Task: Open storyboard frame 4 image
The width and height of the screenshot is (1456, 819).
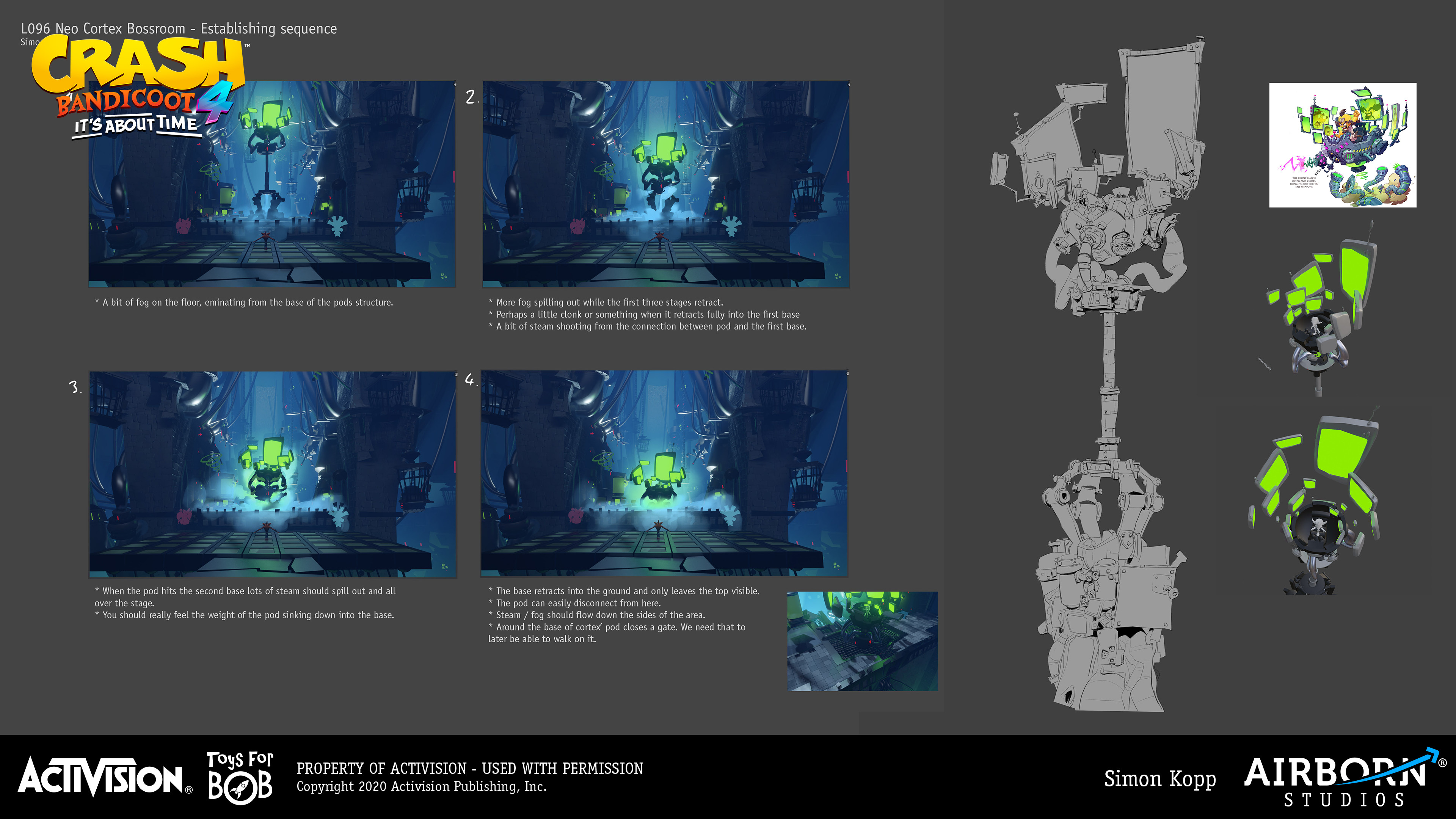Action: [x=665, y=474]
